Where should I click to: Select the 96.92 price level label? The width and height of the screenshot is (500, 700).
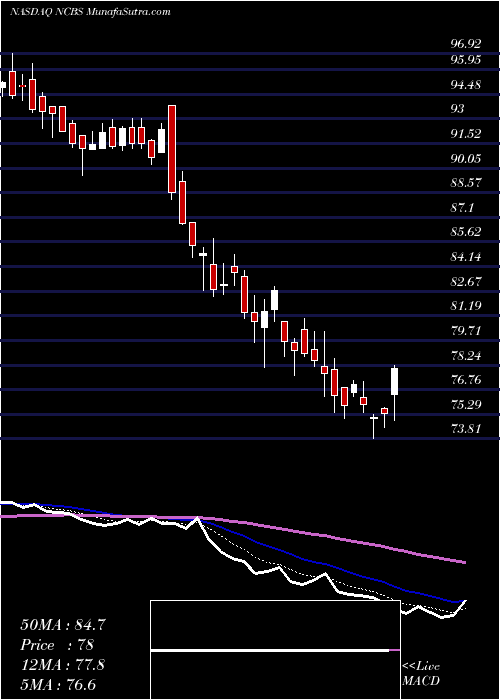tap(466, 44)
